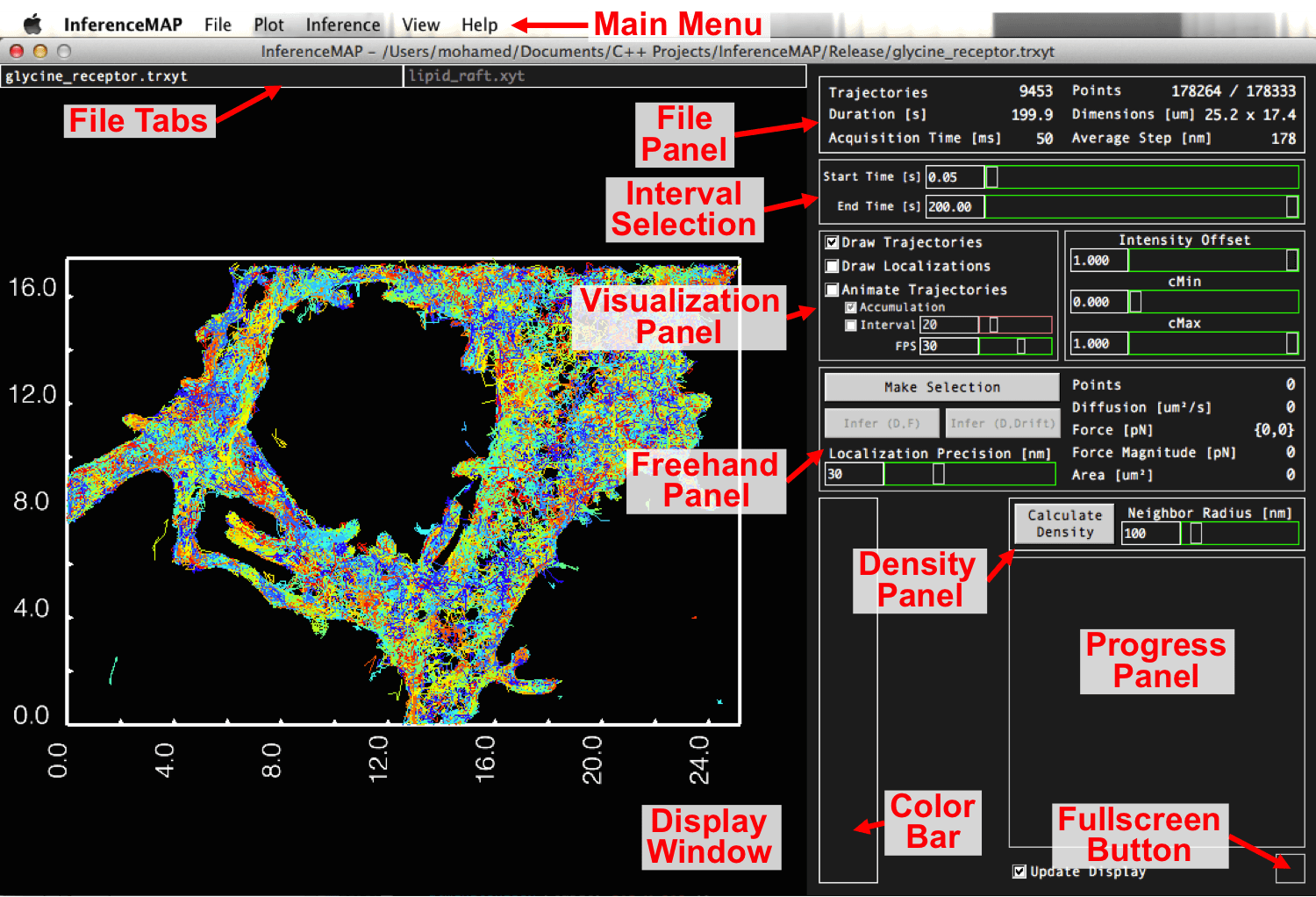Click the cMin value field
1316x897 pixels.
[x=1099, y=302]
